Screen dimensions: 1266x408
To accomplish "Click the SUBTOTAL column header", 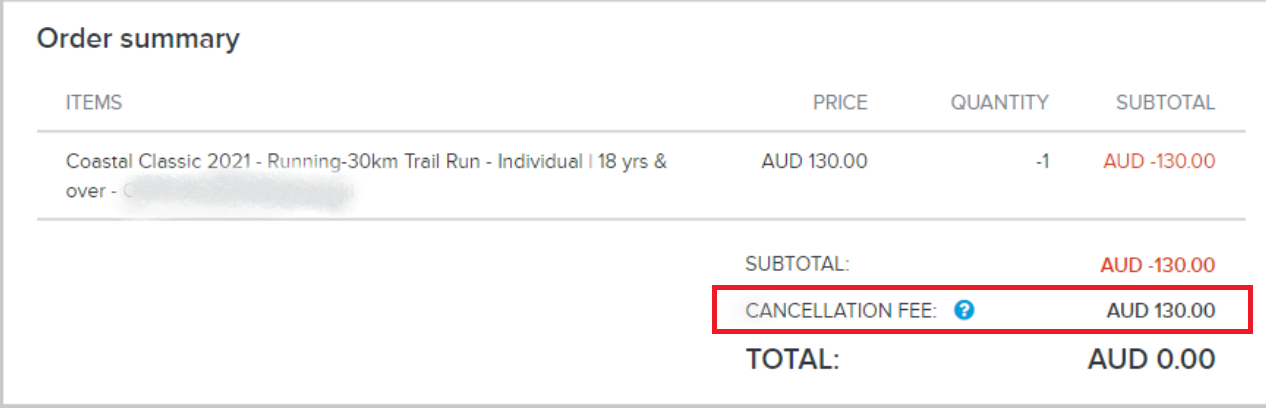I will click(x=1166, y=102).
